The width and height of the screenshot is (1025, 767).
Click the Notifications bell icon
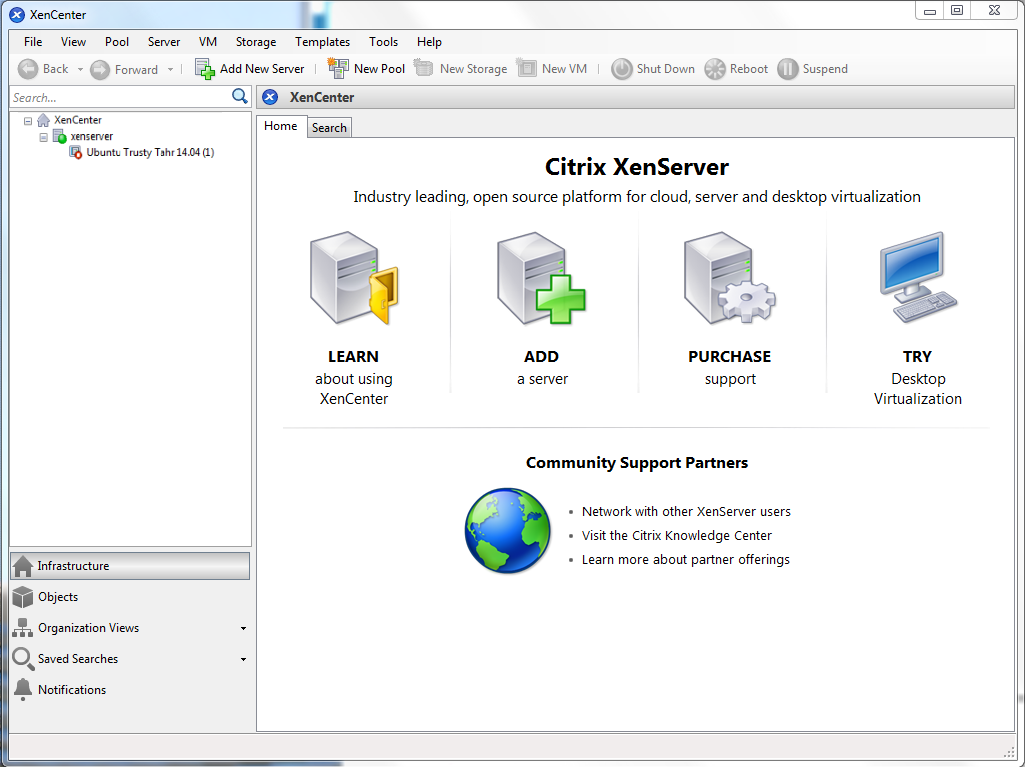click(23, 690)
